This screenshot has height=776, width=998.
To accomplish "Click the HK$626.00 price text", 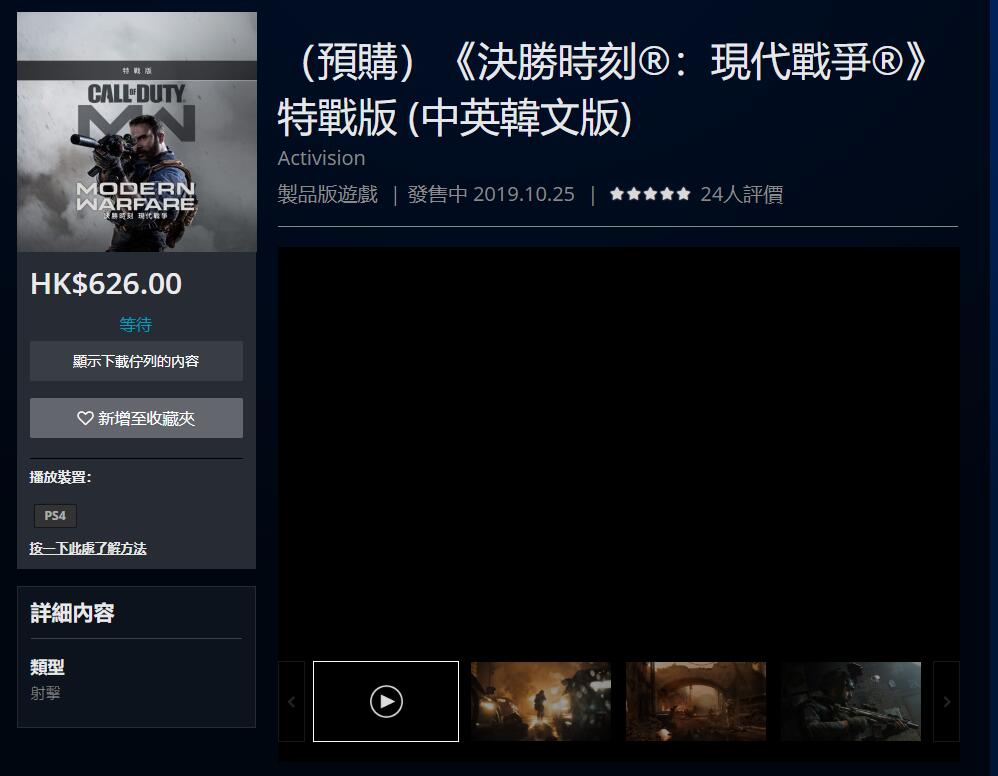I will pyautogui.click(x=106, y=284).
